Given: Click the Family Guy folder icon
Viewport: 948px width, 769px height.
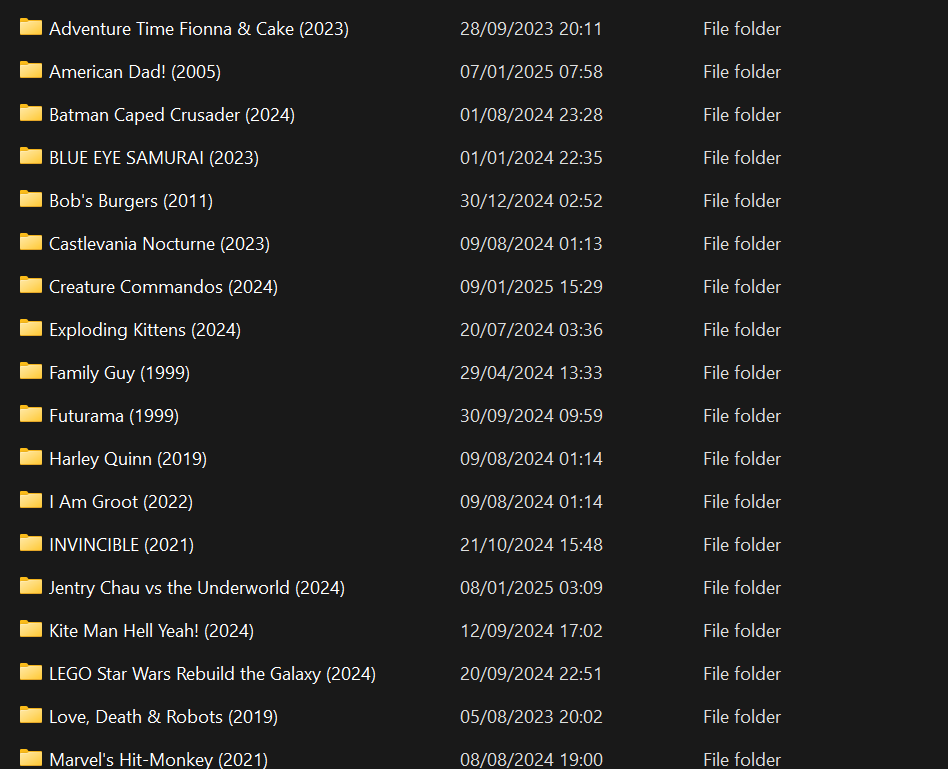Looking at the screenshot, I should tap(30, 371).
